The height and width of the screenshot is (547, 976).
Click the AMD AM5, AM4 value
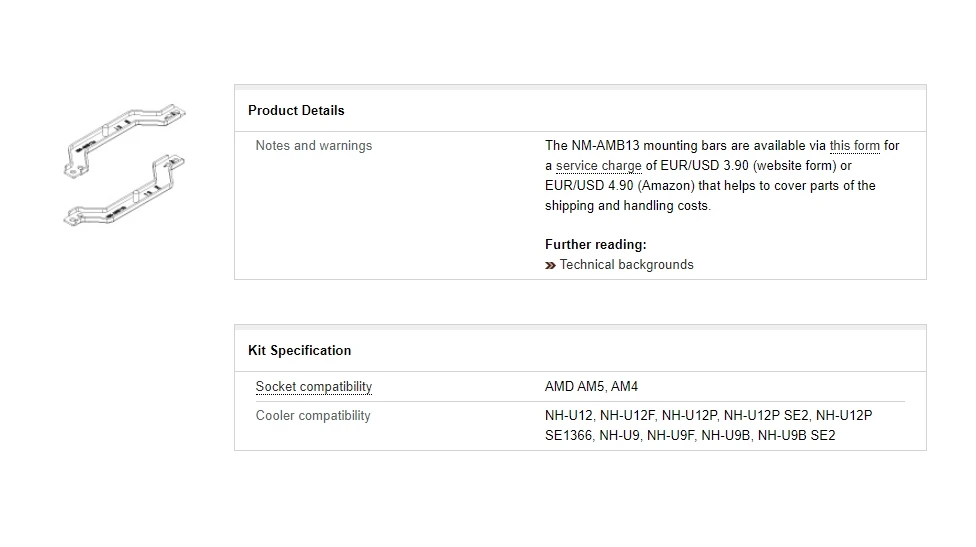[x=591, y=386]
